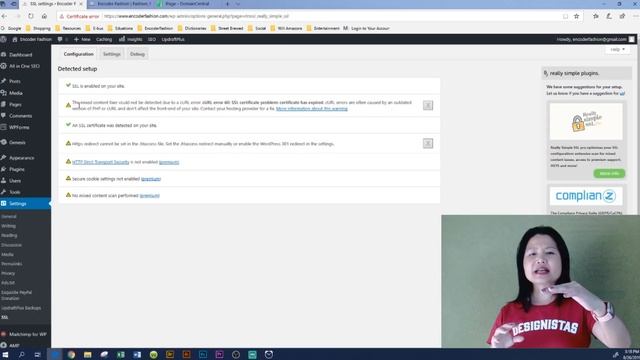The width and height of the screenshot is (640, 360).
Task: Open the Google bookmark
Action: point(11,29)
